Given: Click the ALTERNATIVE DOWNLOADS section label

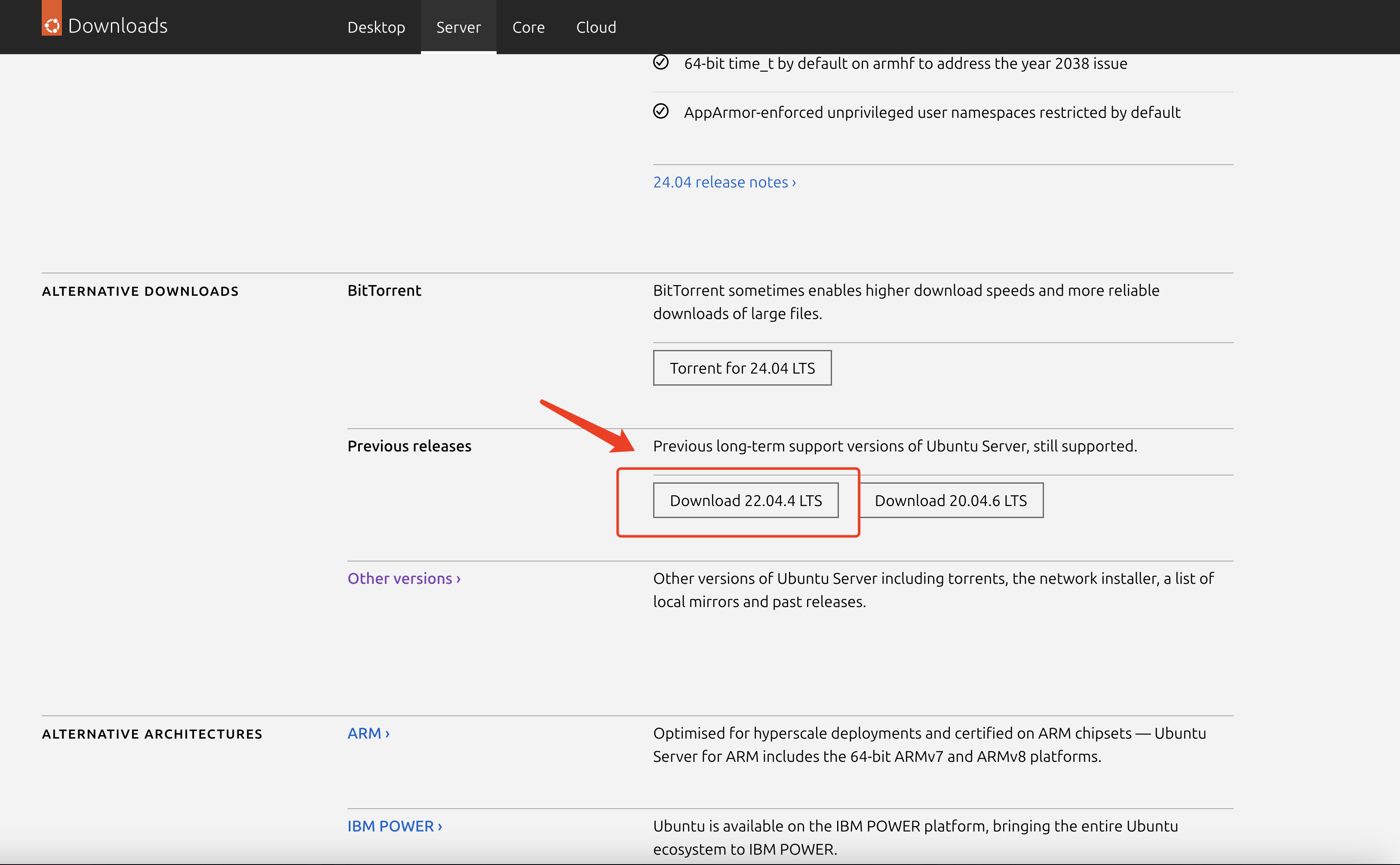Looking at the screenshot, I should coord(140,291).
